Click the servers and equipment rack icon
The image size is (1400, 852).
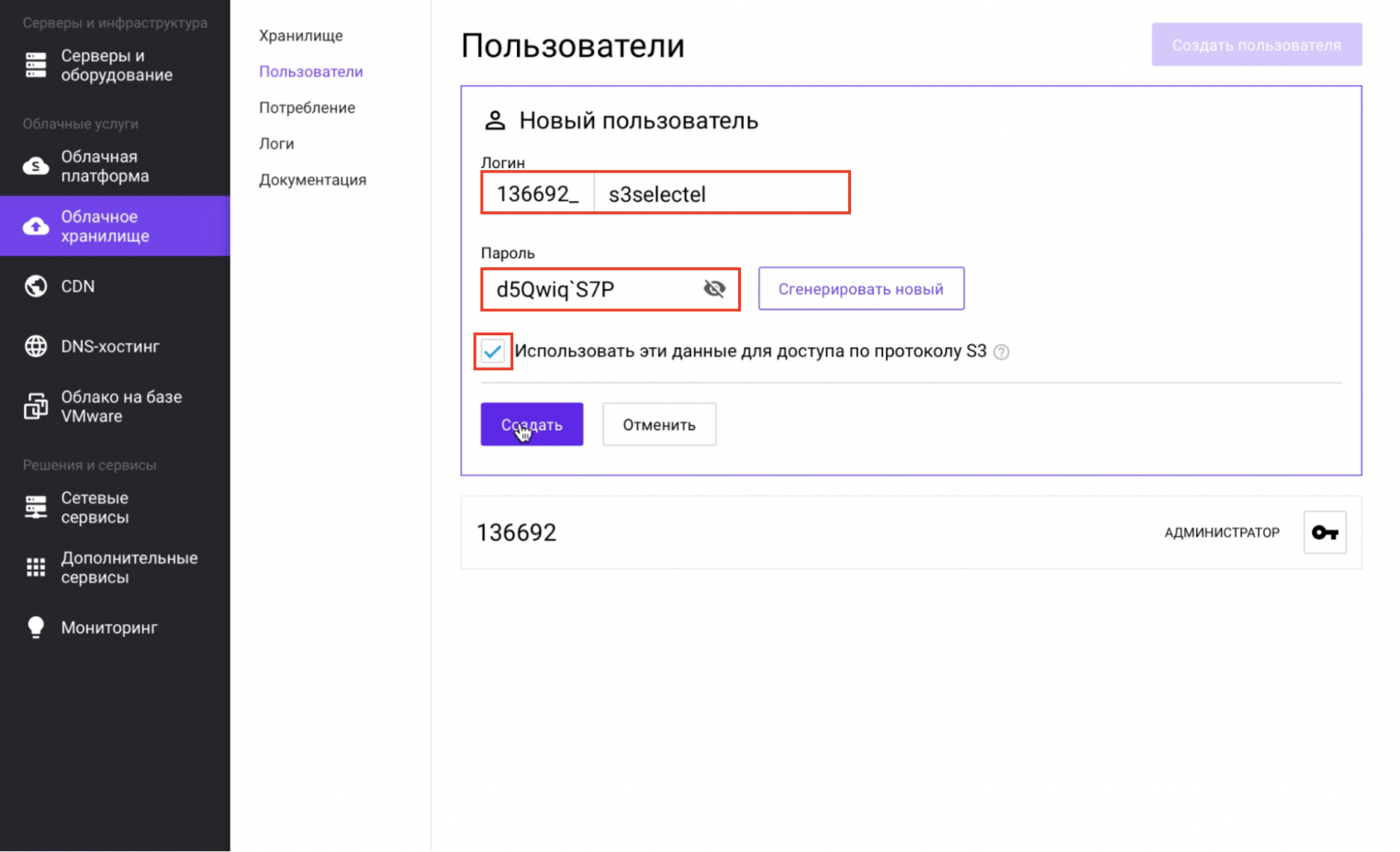(x=36, y=65)
